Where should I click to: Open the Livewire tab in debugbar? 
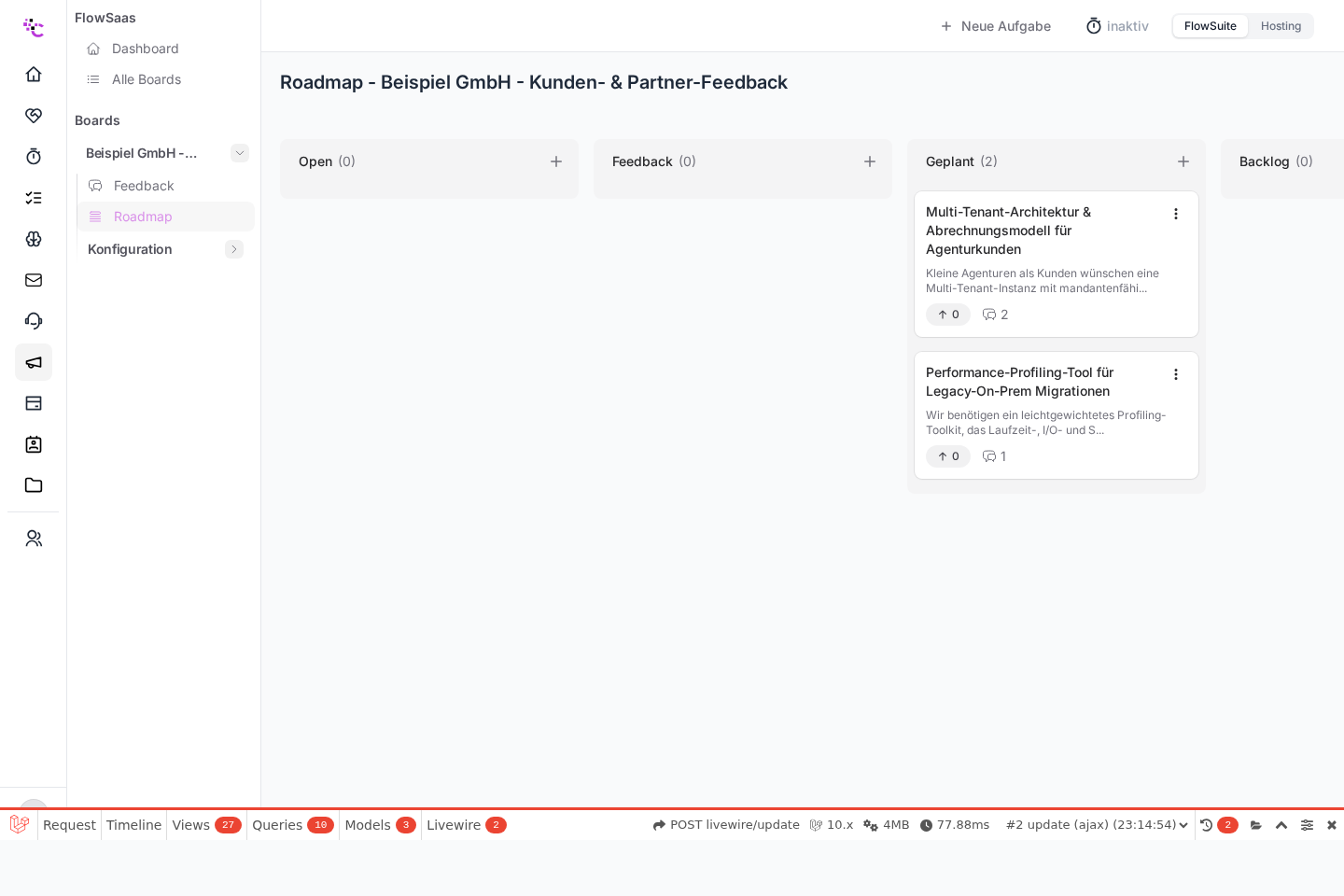(x=466, y=825)
